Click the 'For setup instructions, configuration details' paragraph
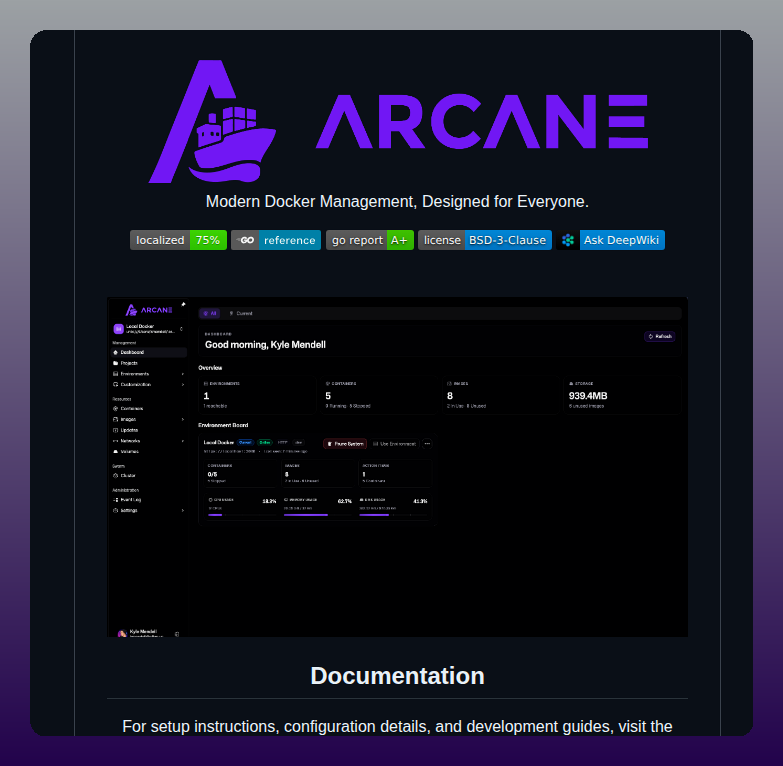 (397, 726)
